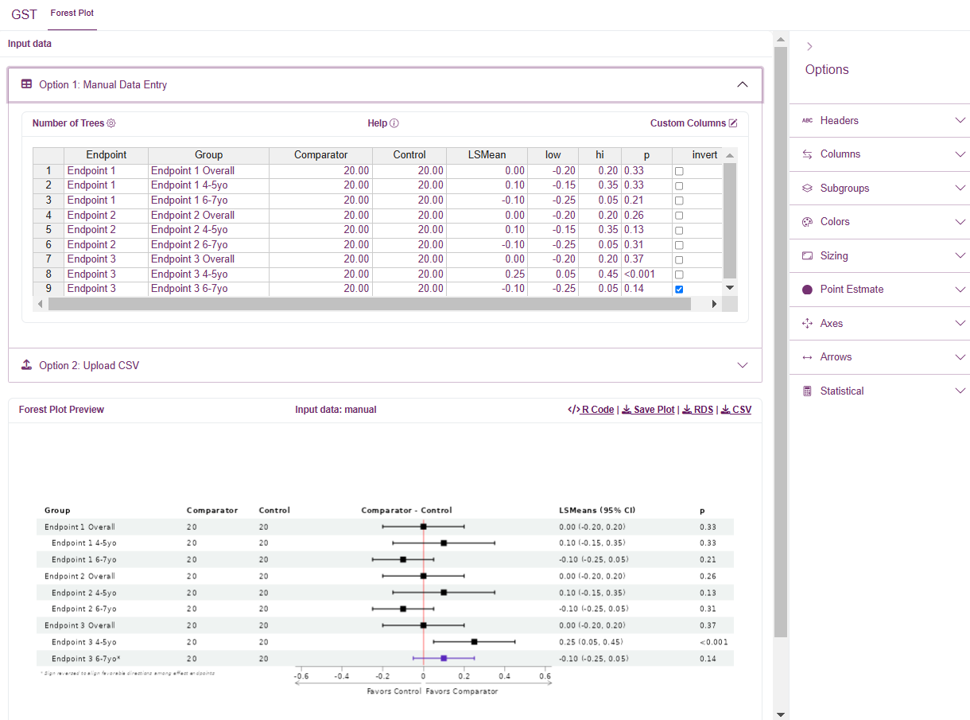Collapse the Options sidebar with the chevron
The image size is (970, 720).
(810, 46)
